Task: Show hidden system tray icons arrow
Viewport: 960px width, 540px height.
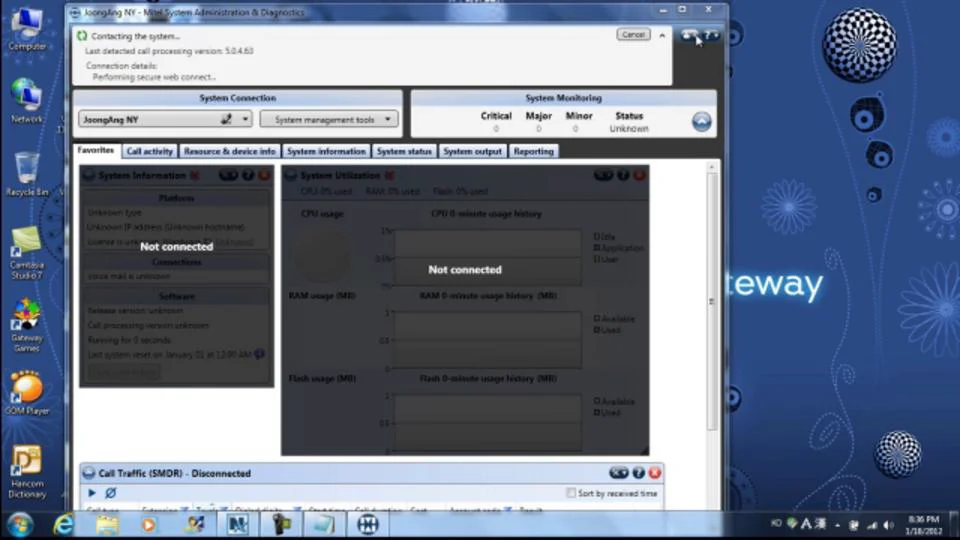Action: point(837,525)
